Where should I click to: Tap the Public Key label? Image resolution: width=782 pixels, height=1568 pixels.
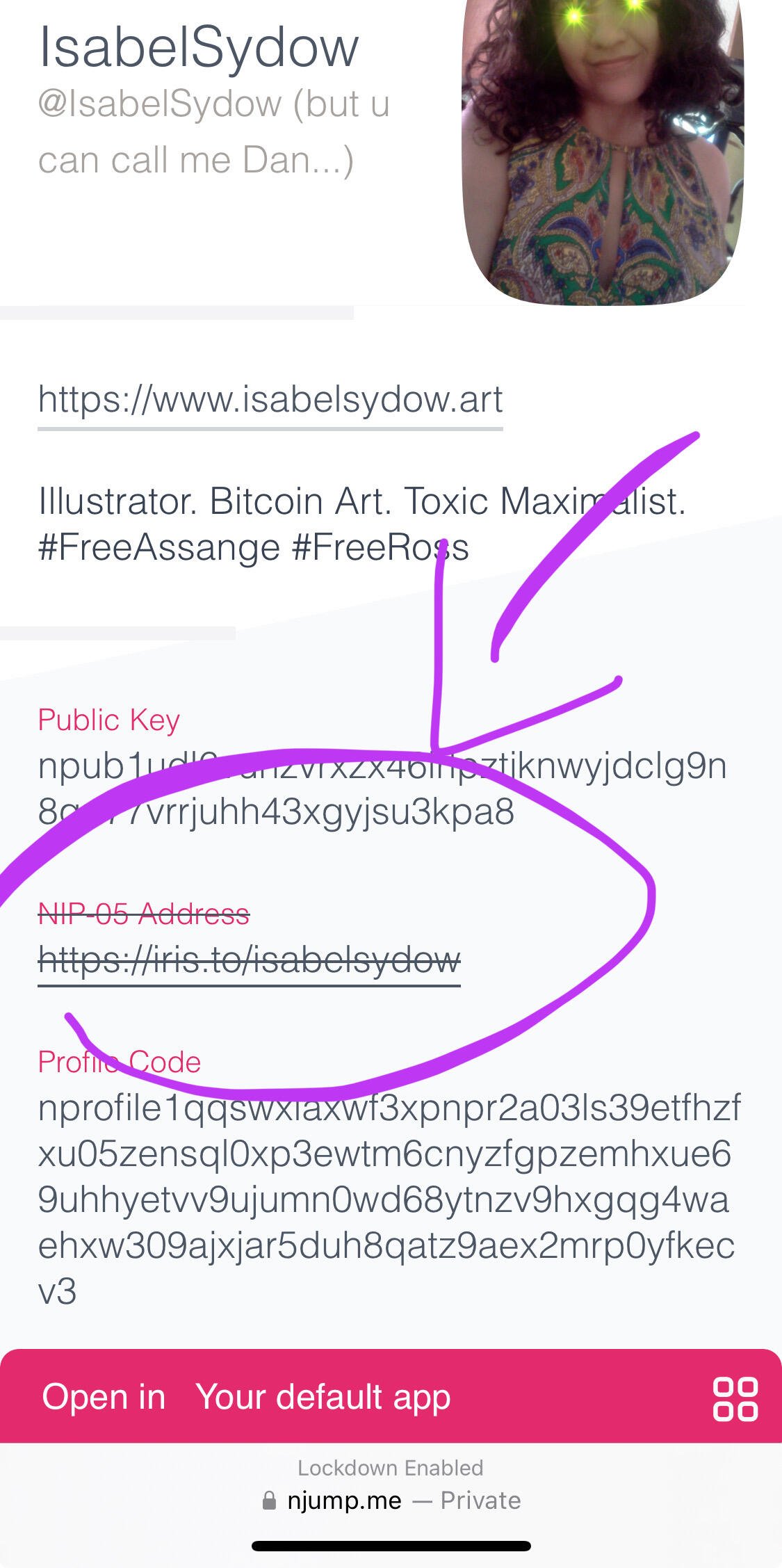click(x=109, y=720)
